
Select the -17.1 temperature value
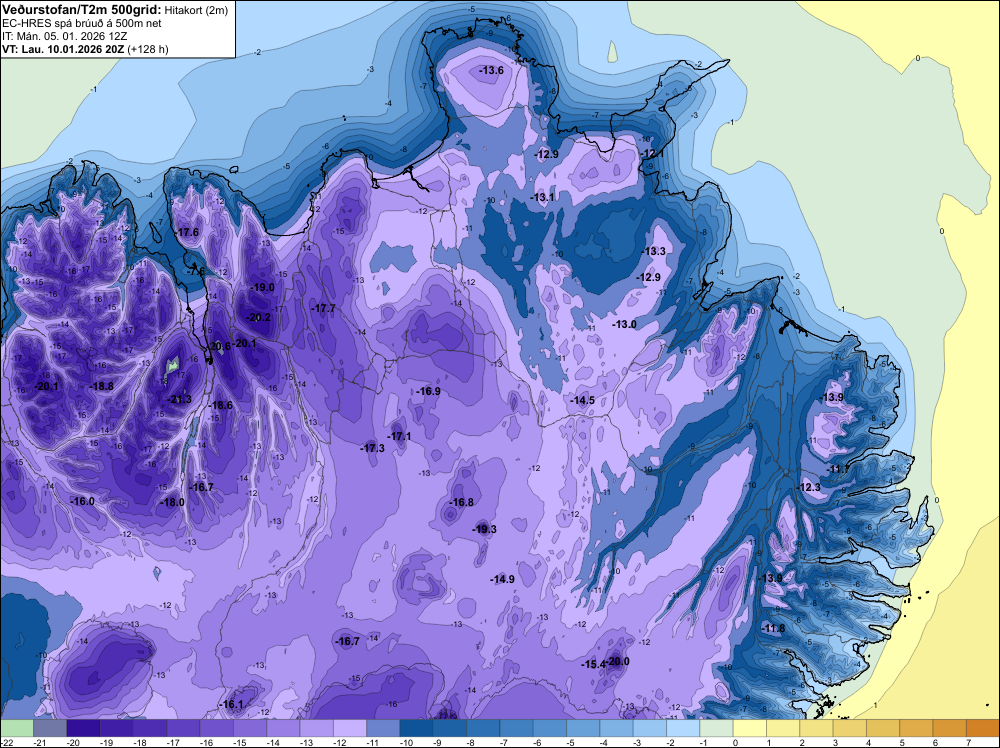[400, 437]
